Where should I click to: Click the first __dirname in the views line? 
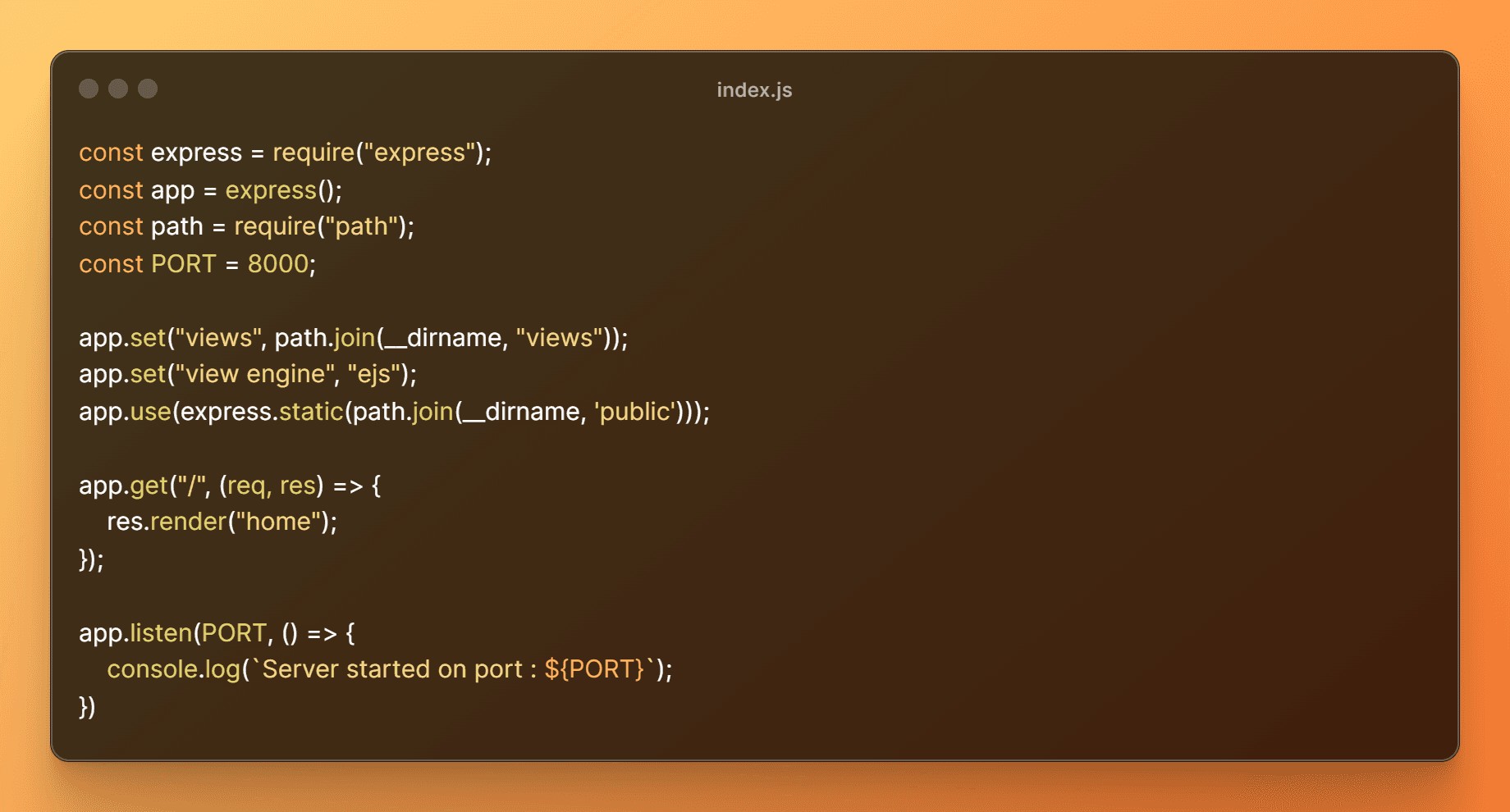click(443, 338)
